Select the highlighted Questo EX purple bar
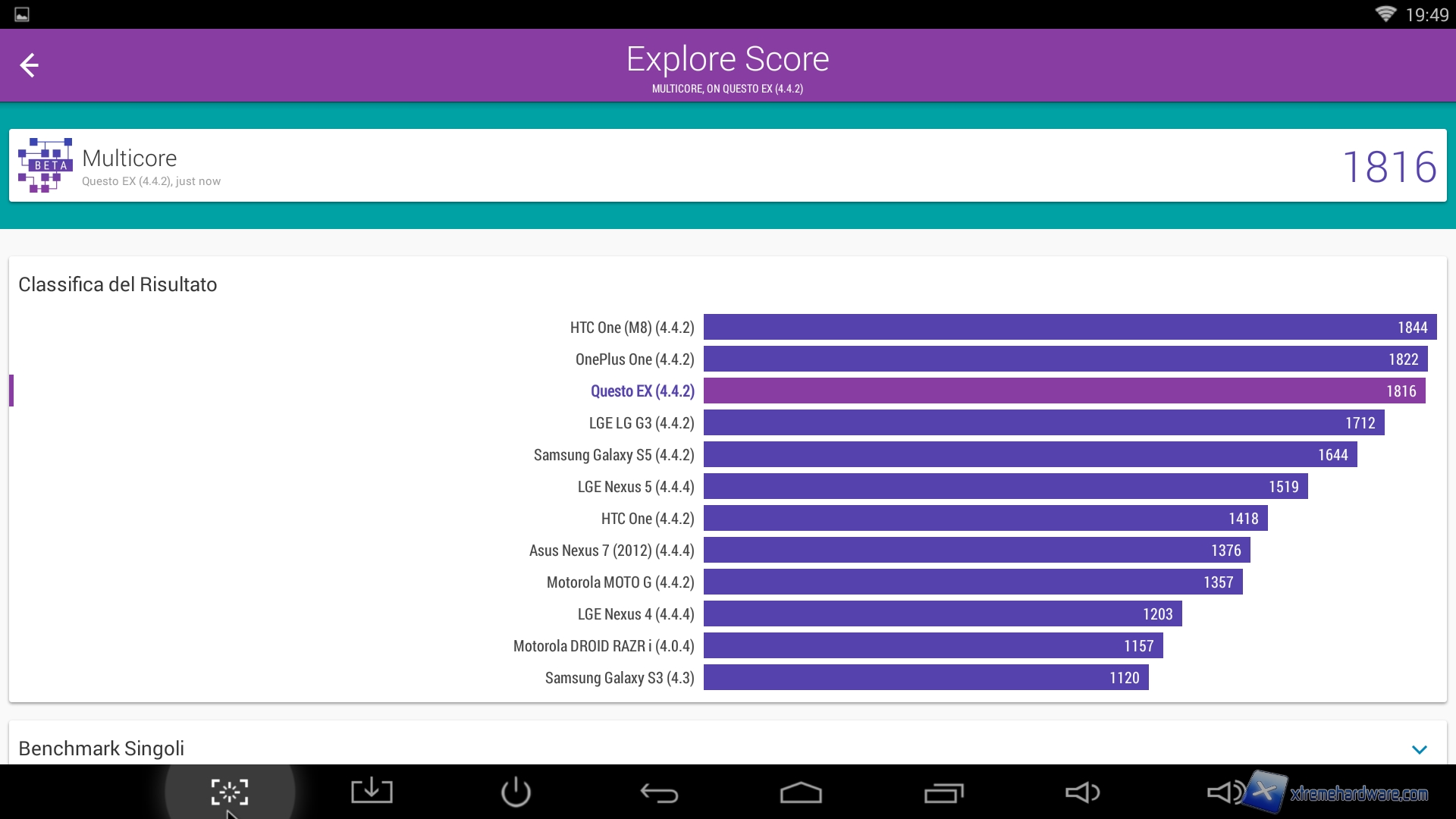This screenshot has height=819, width=1456. pos(1064,391)
